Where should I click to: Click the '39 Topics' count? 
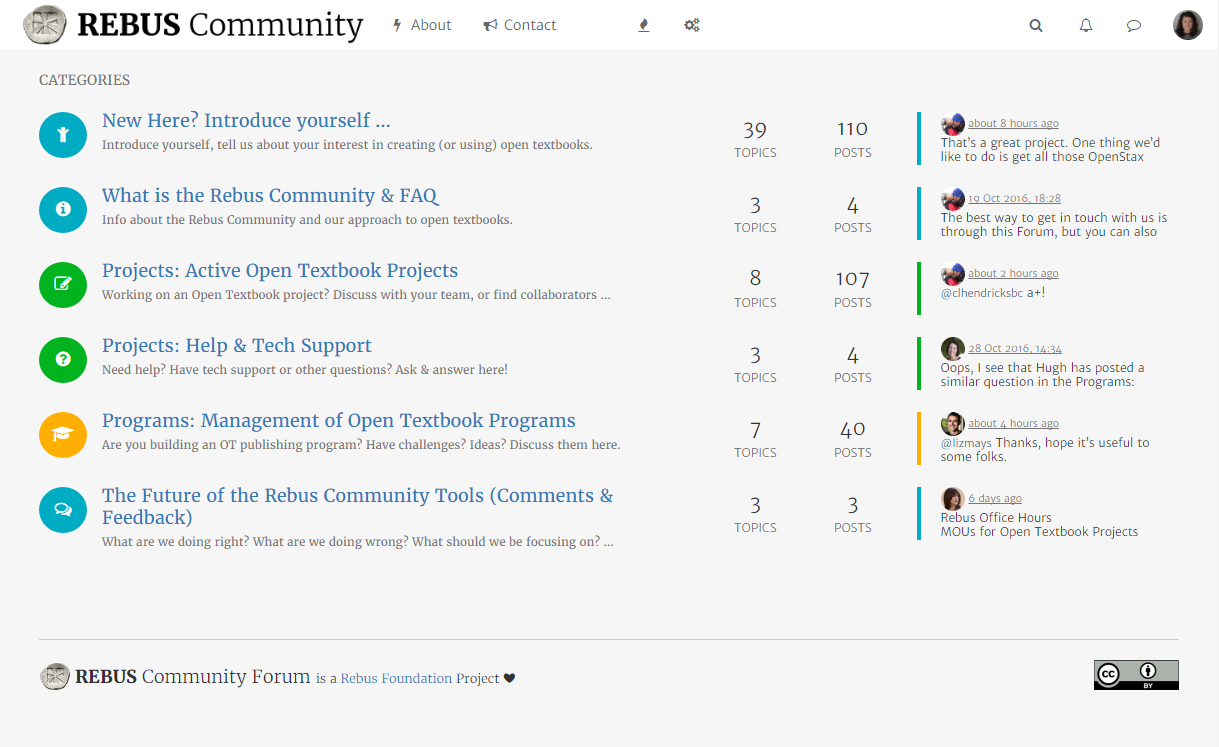pos(755,140)
